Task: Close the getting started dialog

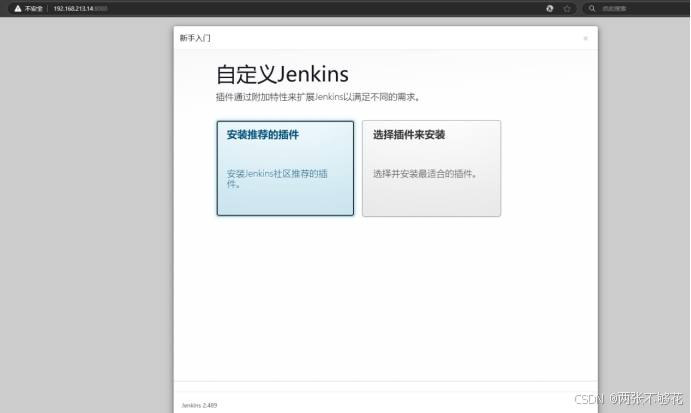Action: 585,38
